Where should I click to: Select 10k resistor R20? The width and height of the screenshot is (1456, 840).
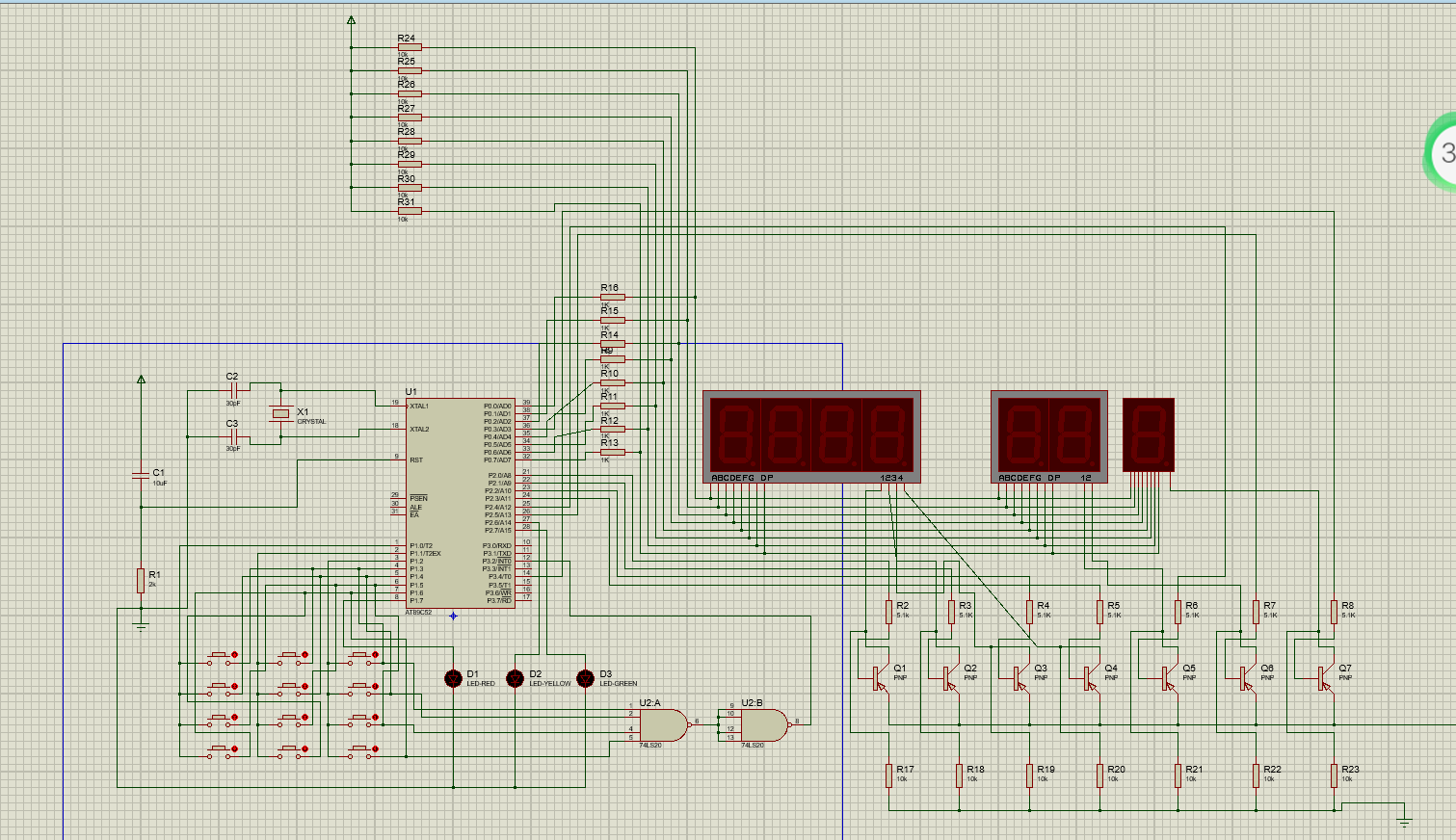click(x=1099, y=775)
